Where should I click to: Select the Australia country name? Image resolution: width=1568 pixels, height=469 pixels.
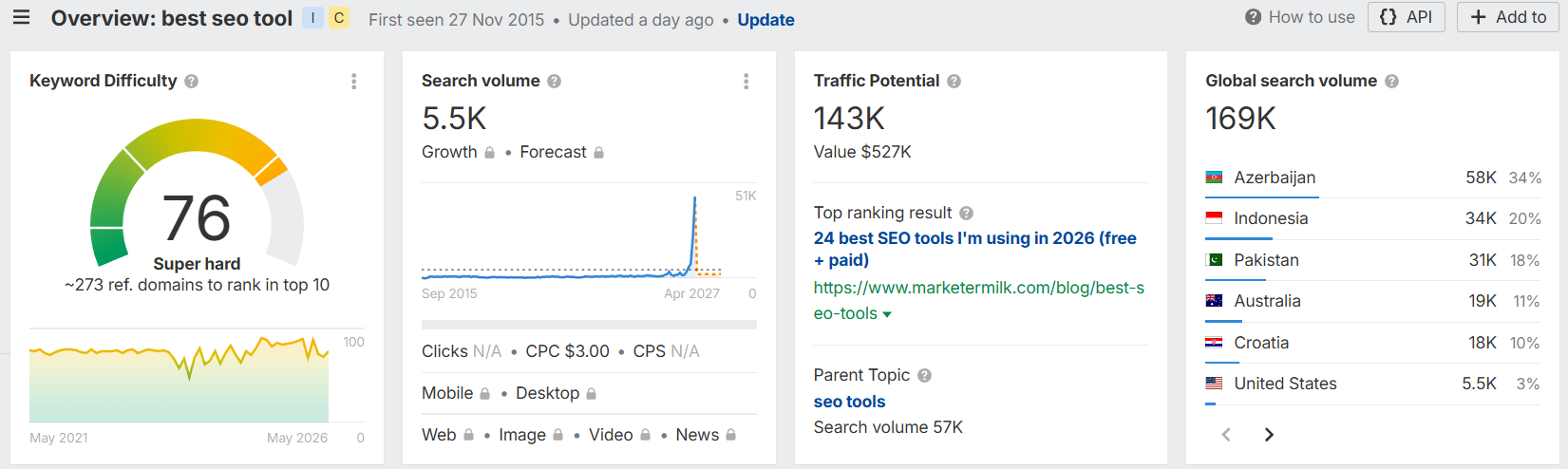(x=1267, y=301)
